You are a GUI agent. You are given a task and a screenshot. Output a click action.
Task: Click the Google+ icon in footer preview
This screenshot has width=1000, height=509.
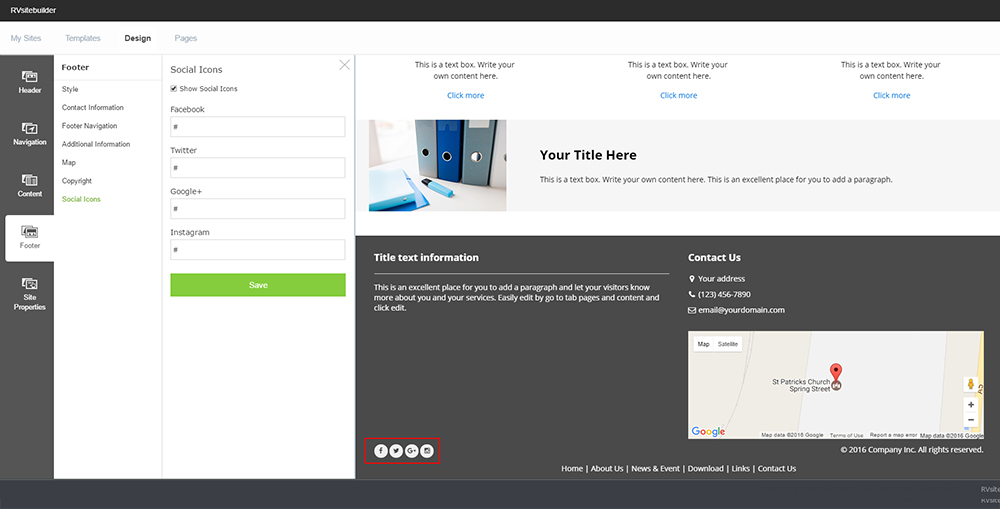point(411,451)
